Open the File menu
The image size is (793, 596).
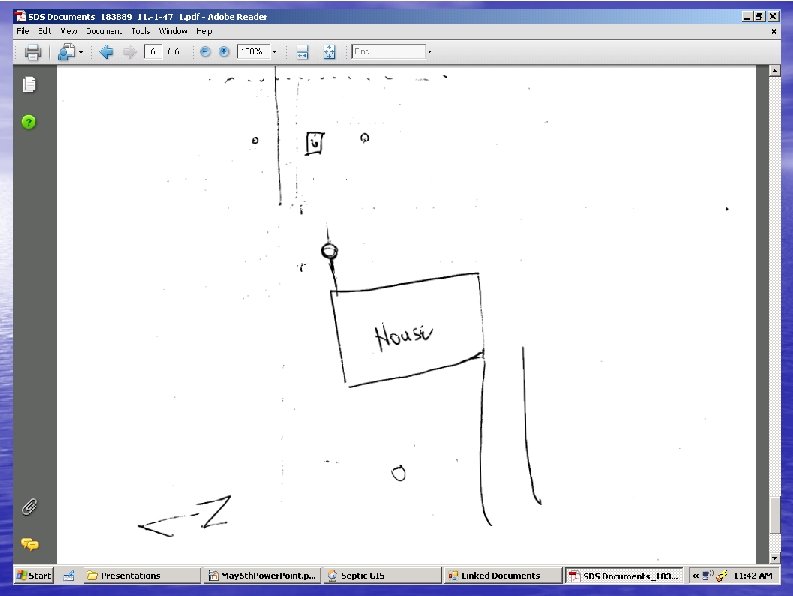pos(23,31)
